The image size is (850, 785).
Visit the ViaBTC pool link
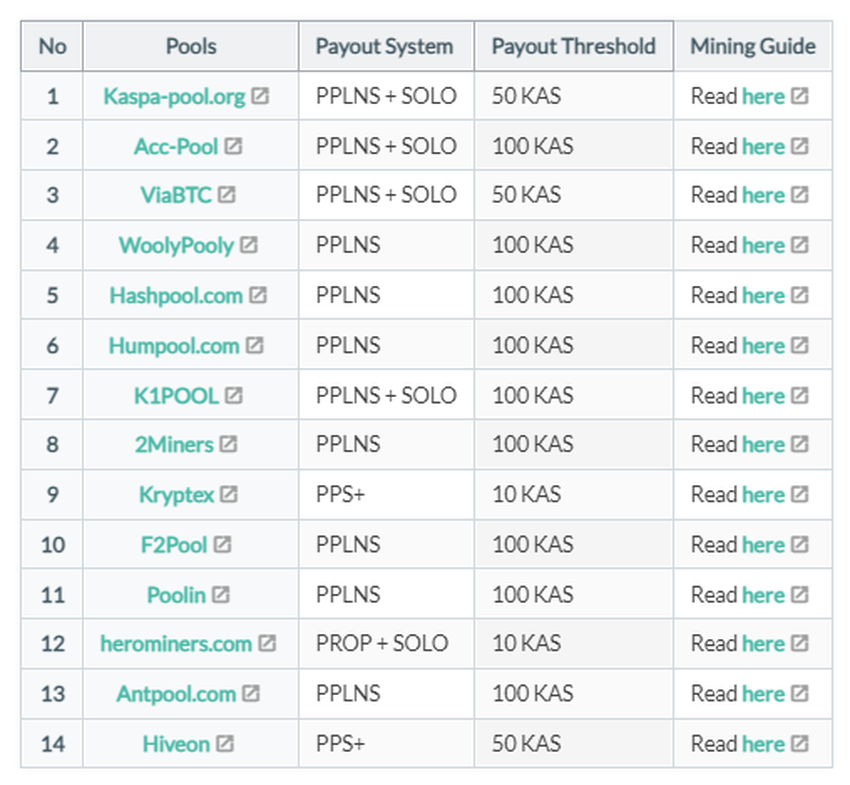176,195
